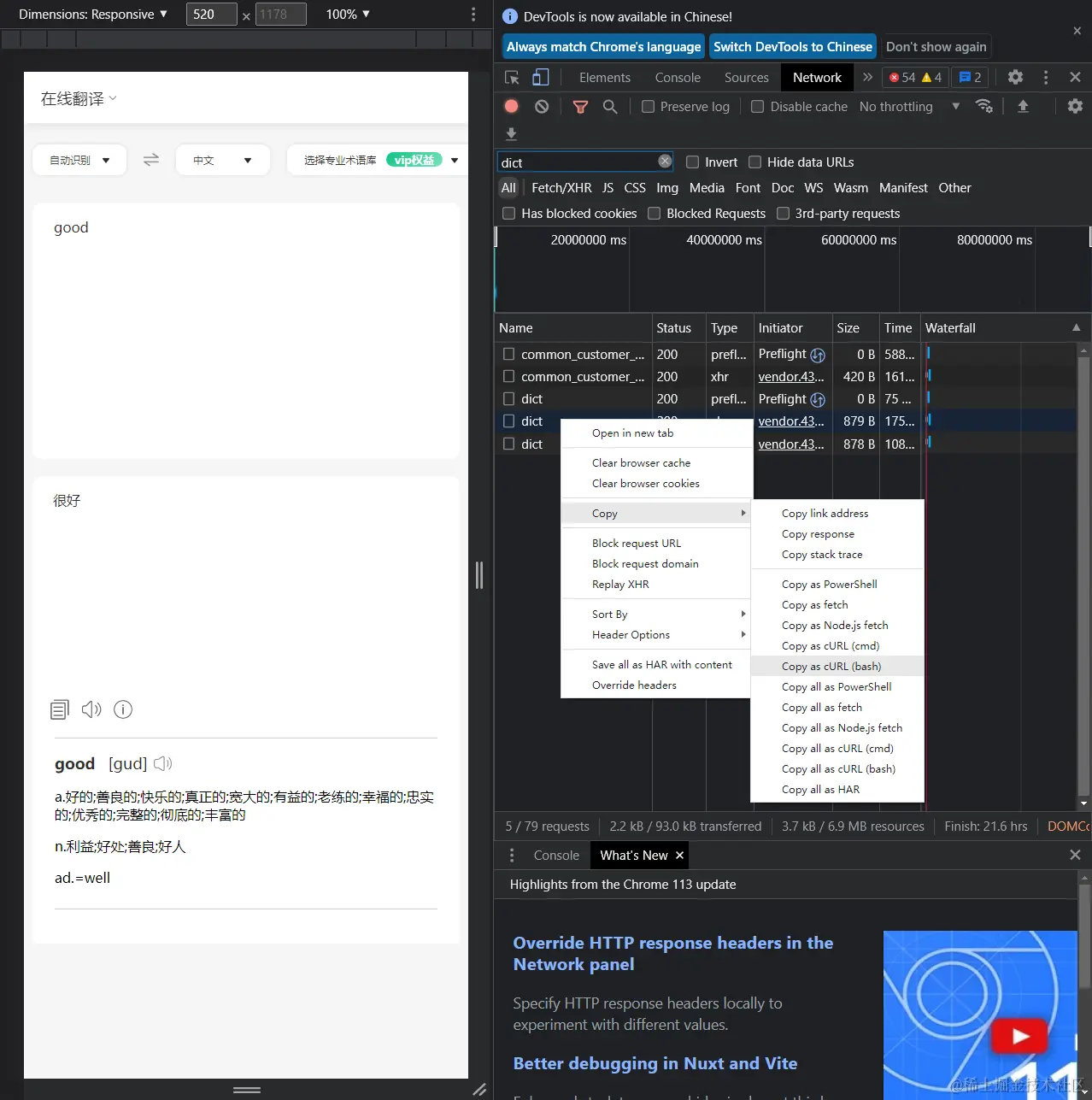This screenshot has height=1100, width=1092.
Task: Switch to the Elements tab
Action: [605, 78]
